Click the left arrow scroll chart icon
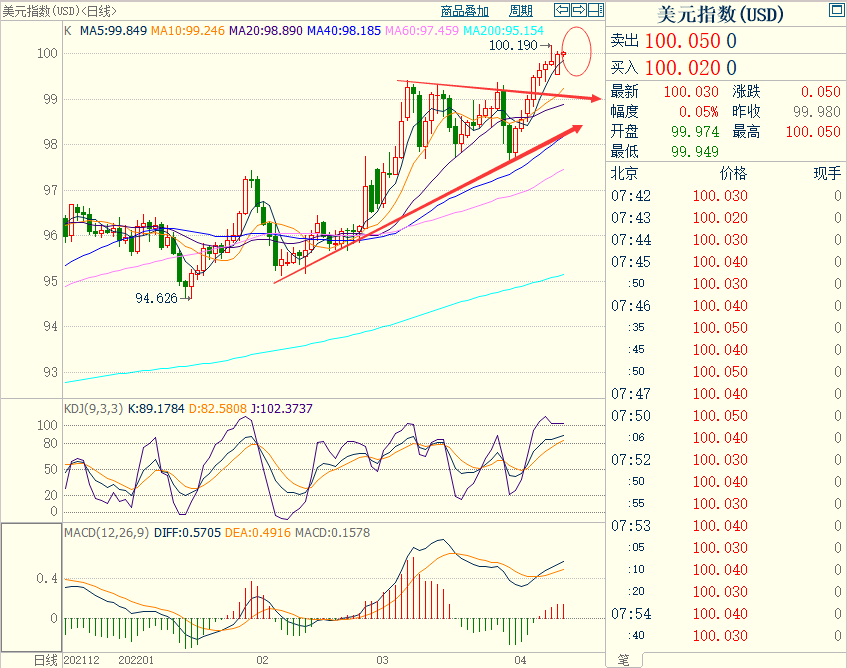847x668 pixels. coord(561,11)
